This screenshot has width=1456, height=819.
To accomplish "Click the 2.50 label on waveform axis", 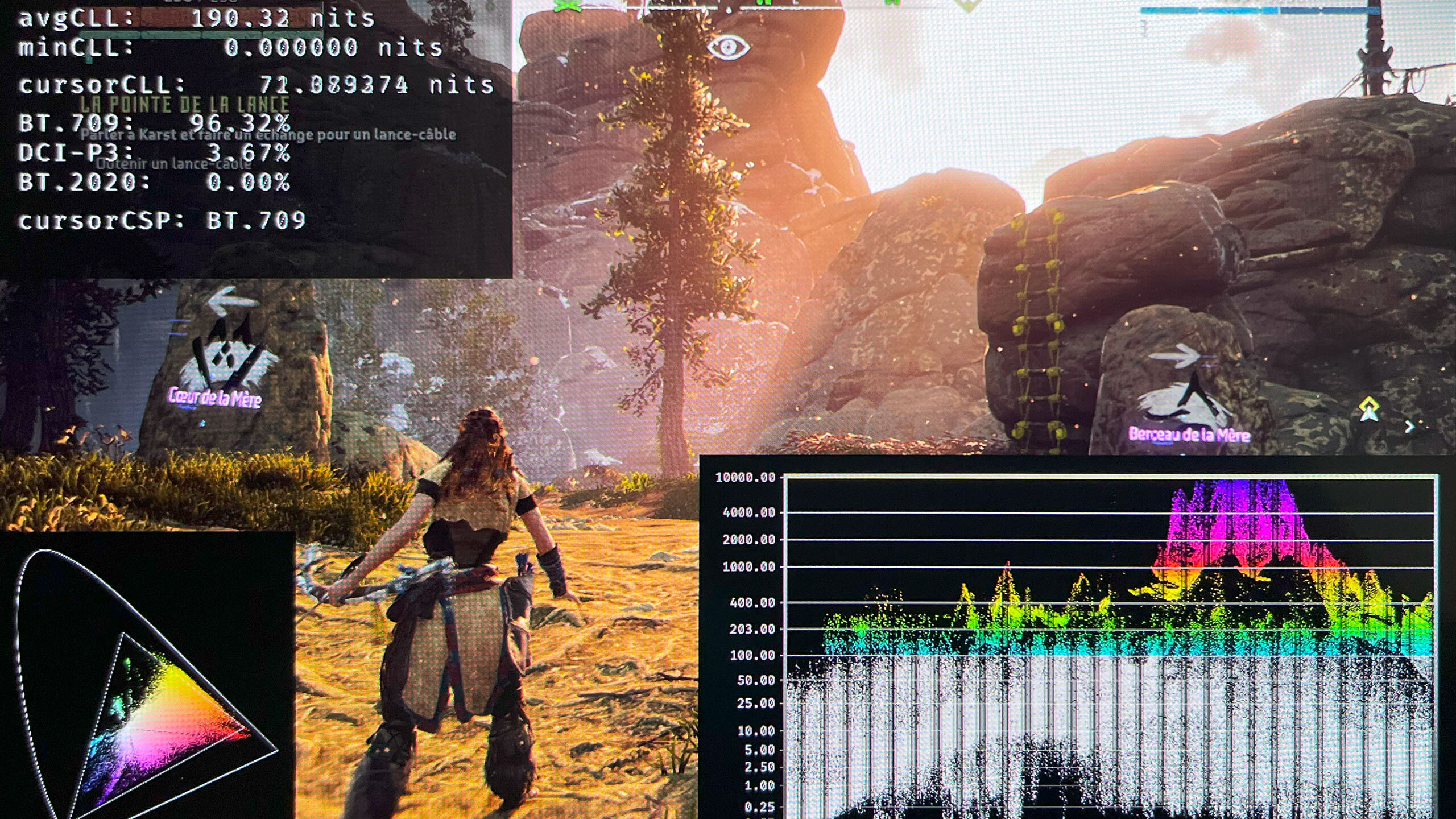I will click(760, 767).
